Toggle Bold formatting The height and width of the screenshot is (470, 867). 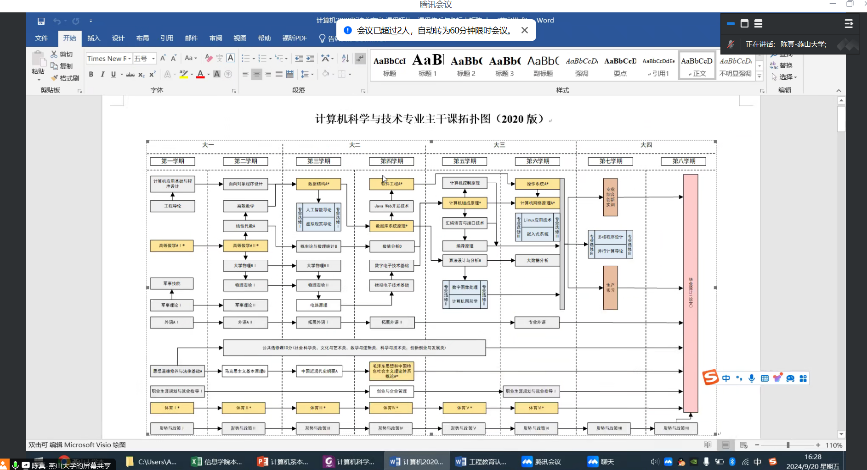click(x=91, y=74)
